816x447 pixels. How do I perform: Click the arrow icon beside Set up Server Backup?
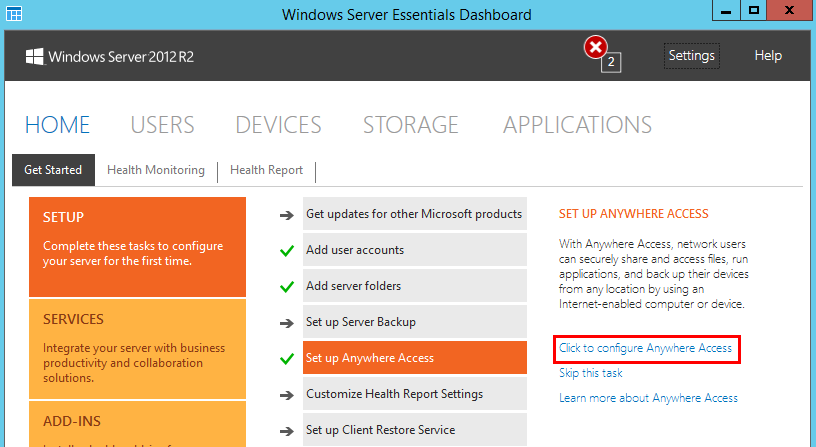(x=287, y=323)
